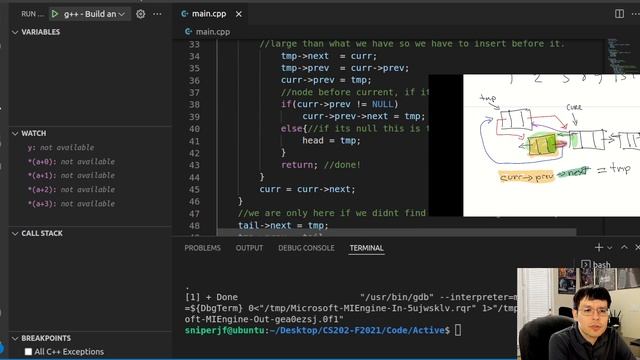Click the RUN view title label
The image size is (640, 360).
(32, 14)
